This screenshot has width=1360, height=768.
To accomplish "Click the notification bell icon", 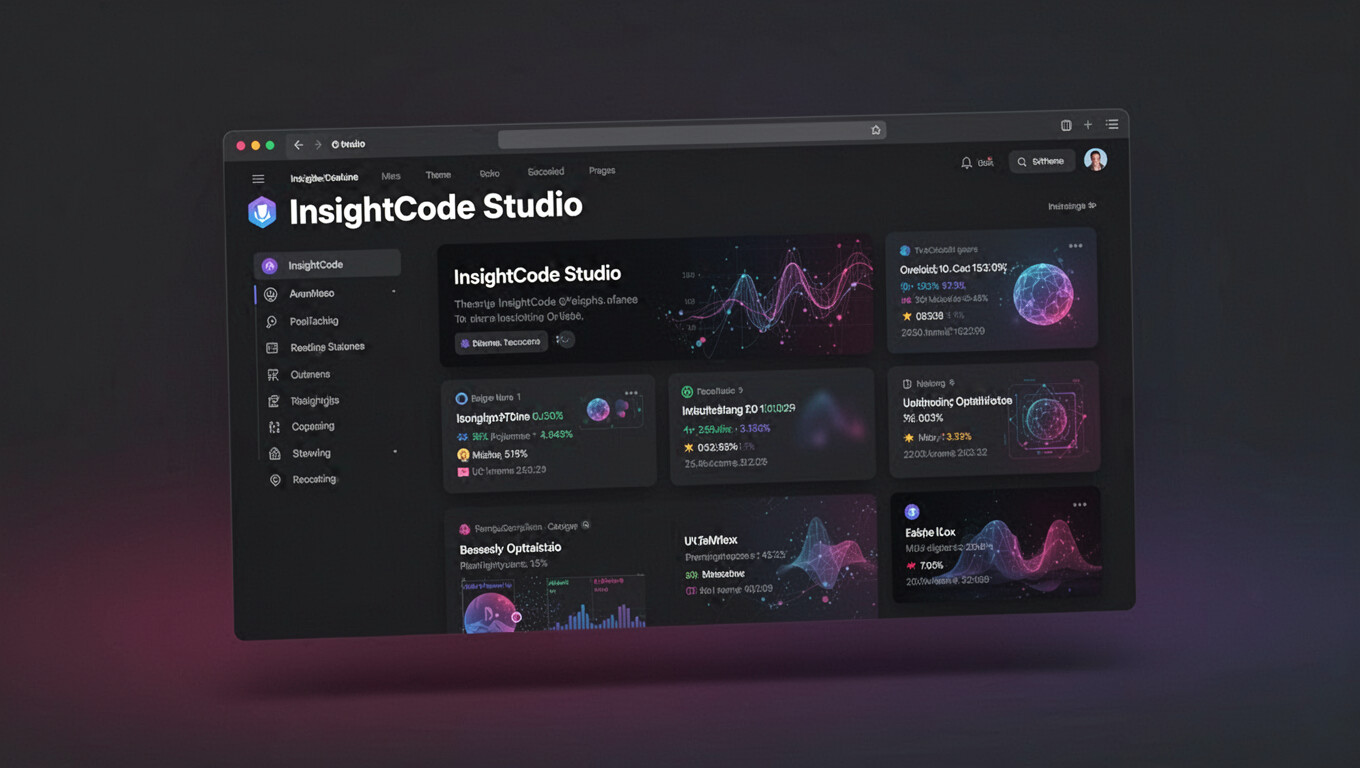I will coord(966,162).
